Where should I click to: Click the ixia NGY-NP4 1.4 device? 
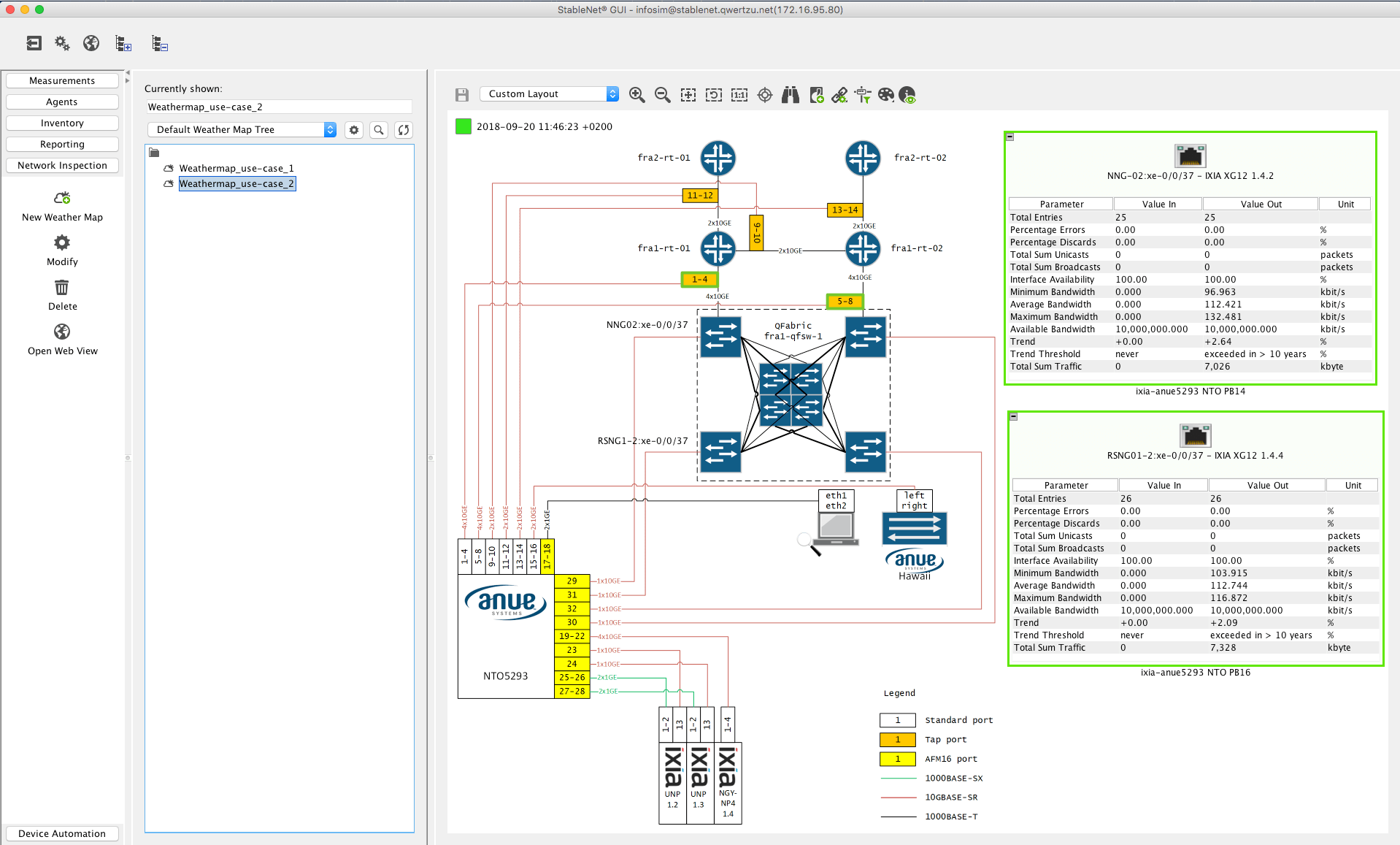[x=728, y=783]
